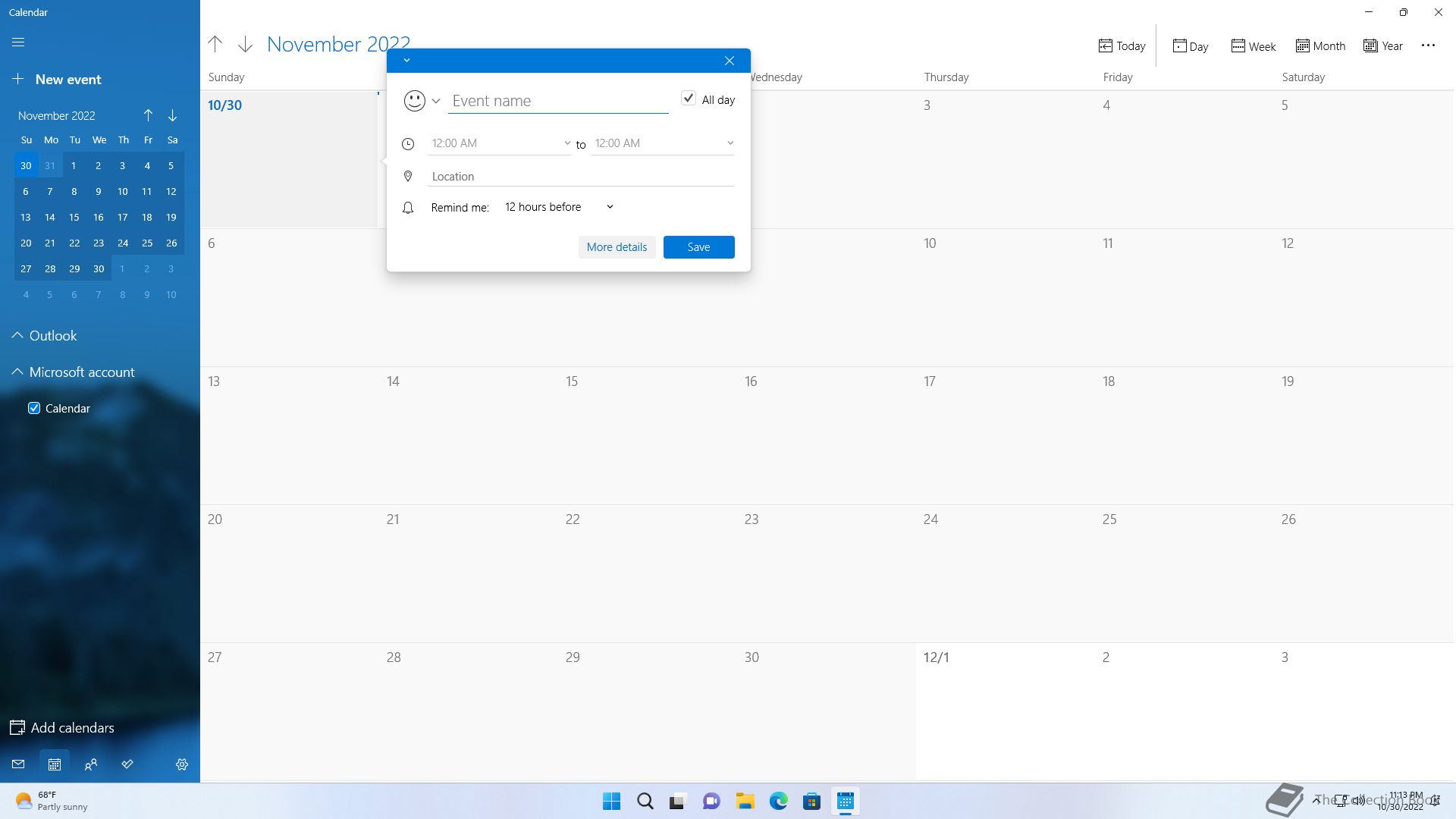Go to previous month in mini calendar

148,115
